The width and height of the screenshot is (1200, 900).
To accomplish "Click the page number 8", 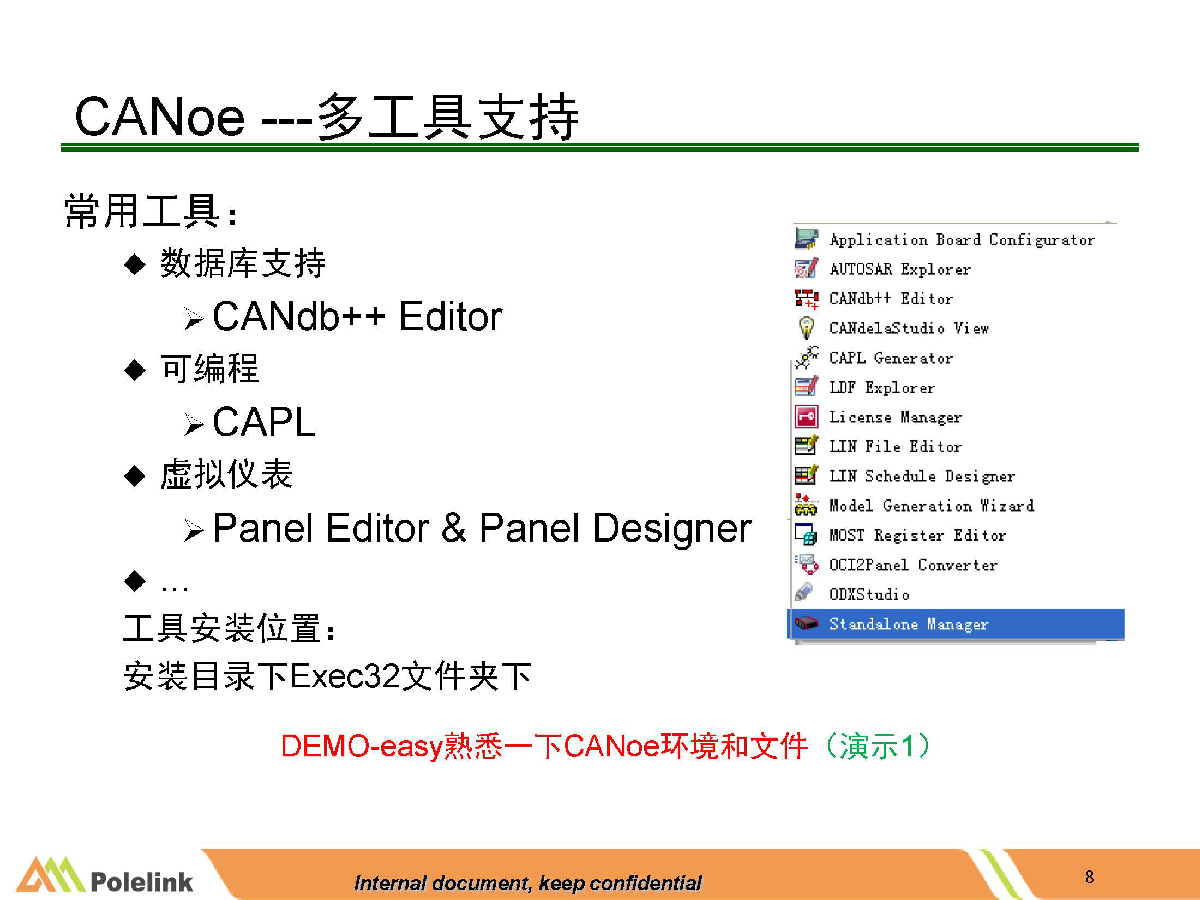I will click(1089, 877).
